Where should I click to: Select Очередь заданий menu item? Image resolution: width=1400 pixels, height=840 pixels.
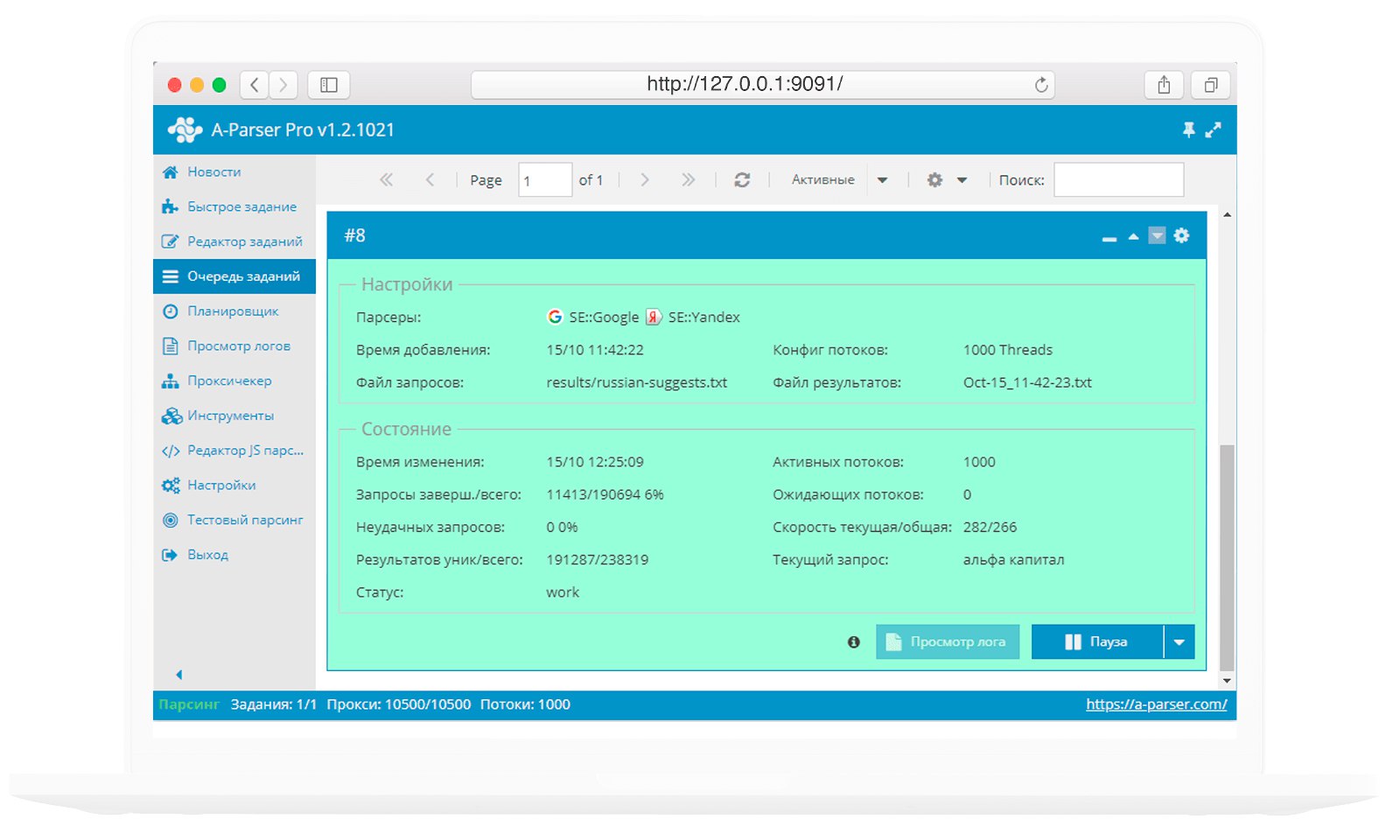tap(234, 276)
